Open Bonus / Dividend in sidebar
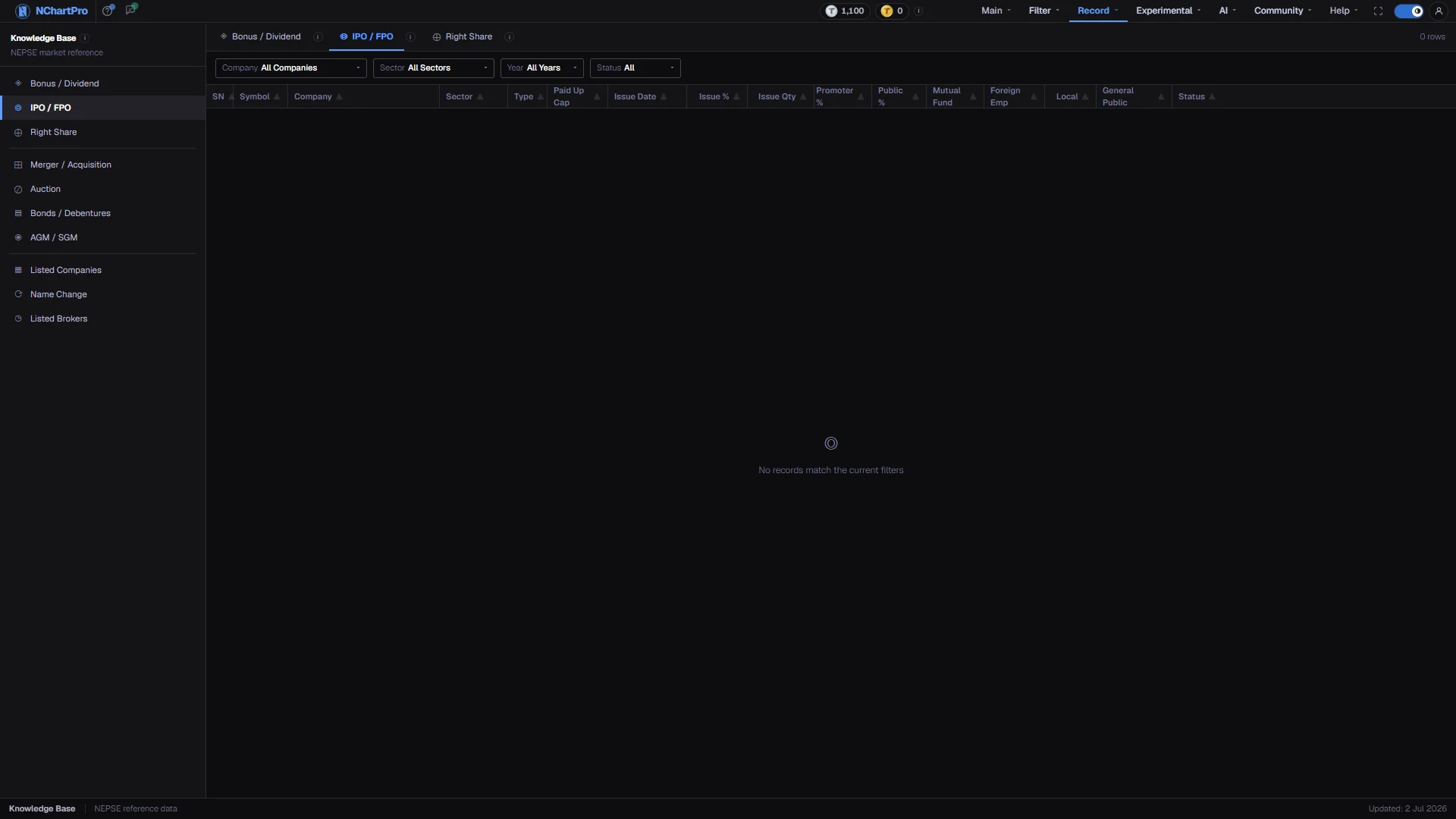The width and height of the screenshot is (1456, 819). [x=102, y=83]
